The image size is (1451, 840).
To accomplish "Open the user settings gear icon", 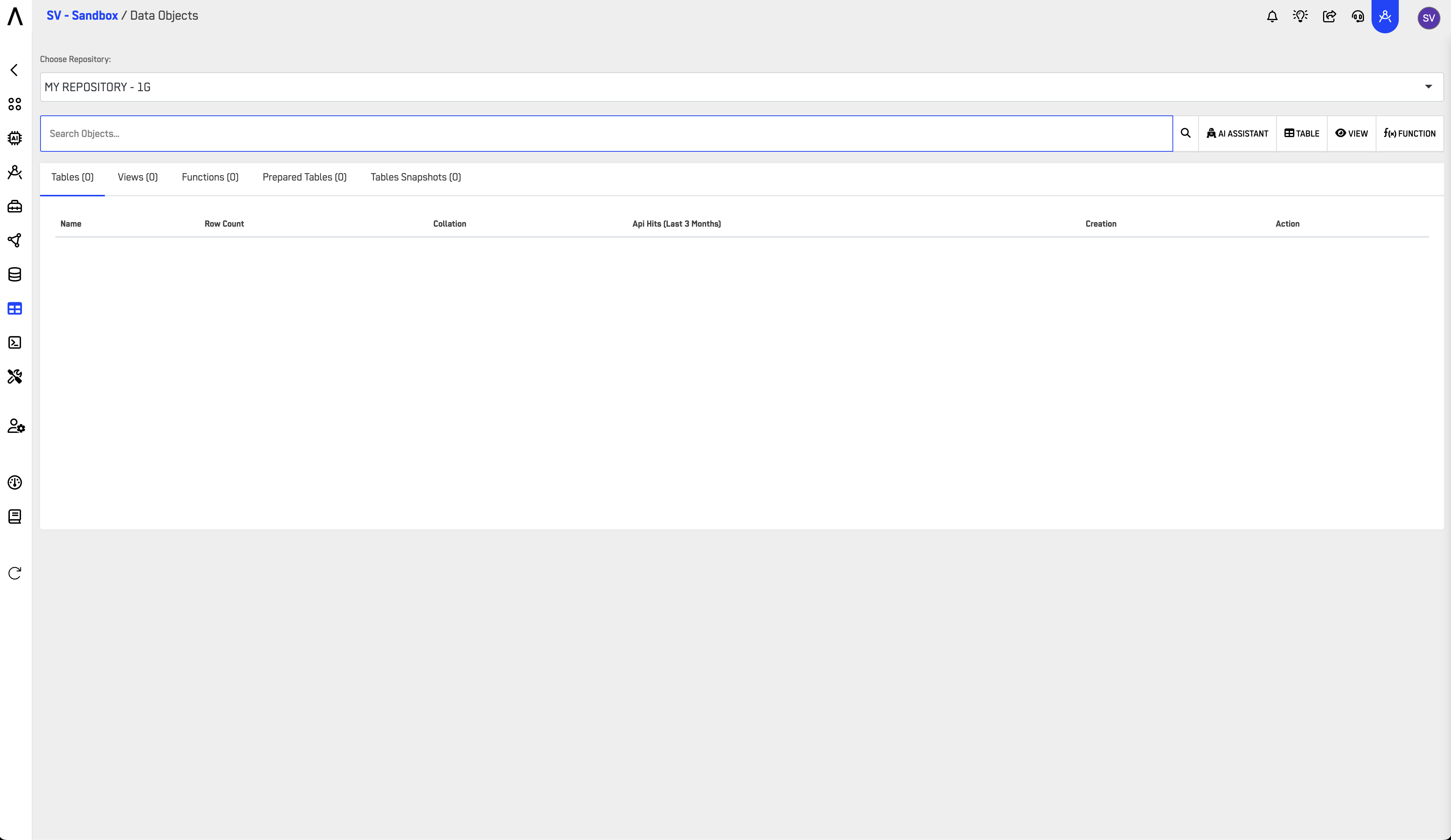I will pos(16,426).
